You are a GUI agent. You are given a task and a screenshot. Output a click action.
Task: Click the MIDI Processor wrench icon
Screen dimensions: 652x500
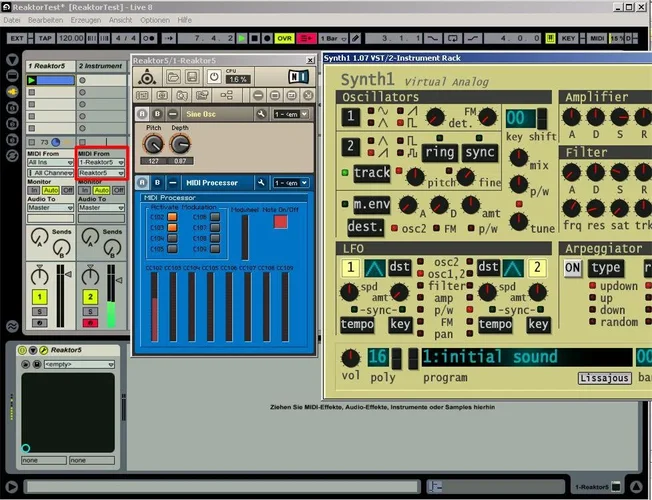point(260,182)
